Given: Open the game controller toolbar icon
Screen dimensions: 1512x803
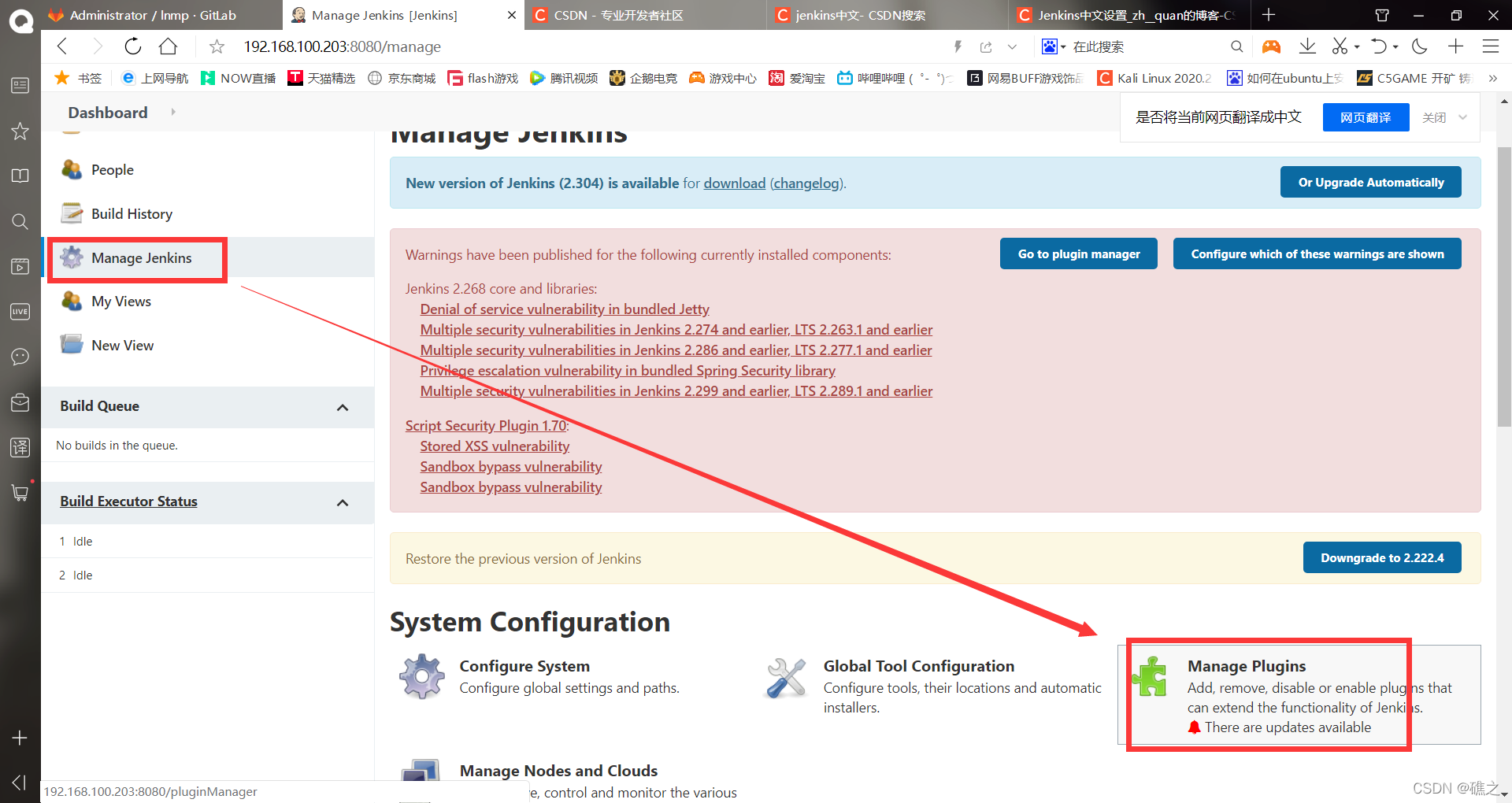Looking at the screenshot, I should (1271, 46).
